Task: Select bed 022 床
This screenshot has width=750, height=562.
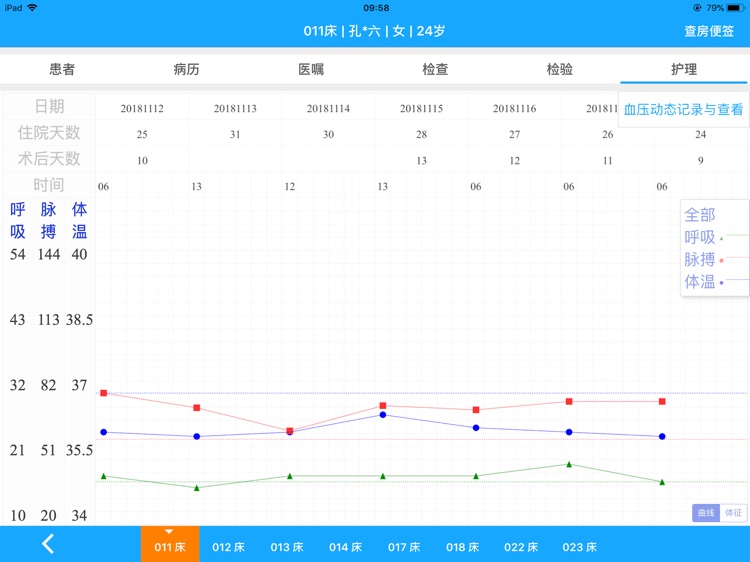Action: tap(521, 547)
